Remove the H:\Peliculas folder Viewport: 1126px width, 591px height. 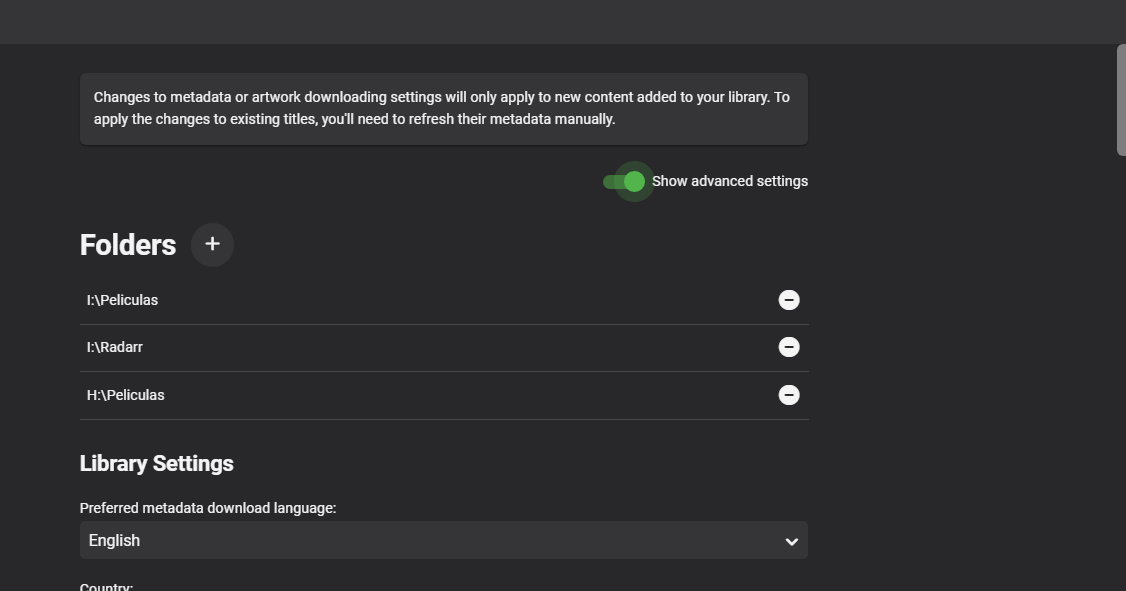789,395
